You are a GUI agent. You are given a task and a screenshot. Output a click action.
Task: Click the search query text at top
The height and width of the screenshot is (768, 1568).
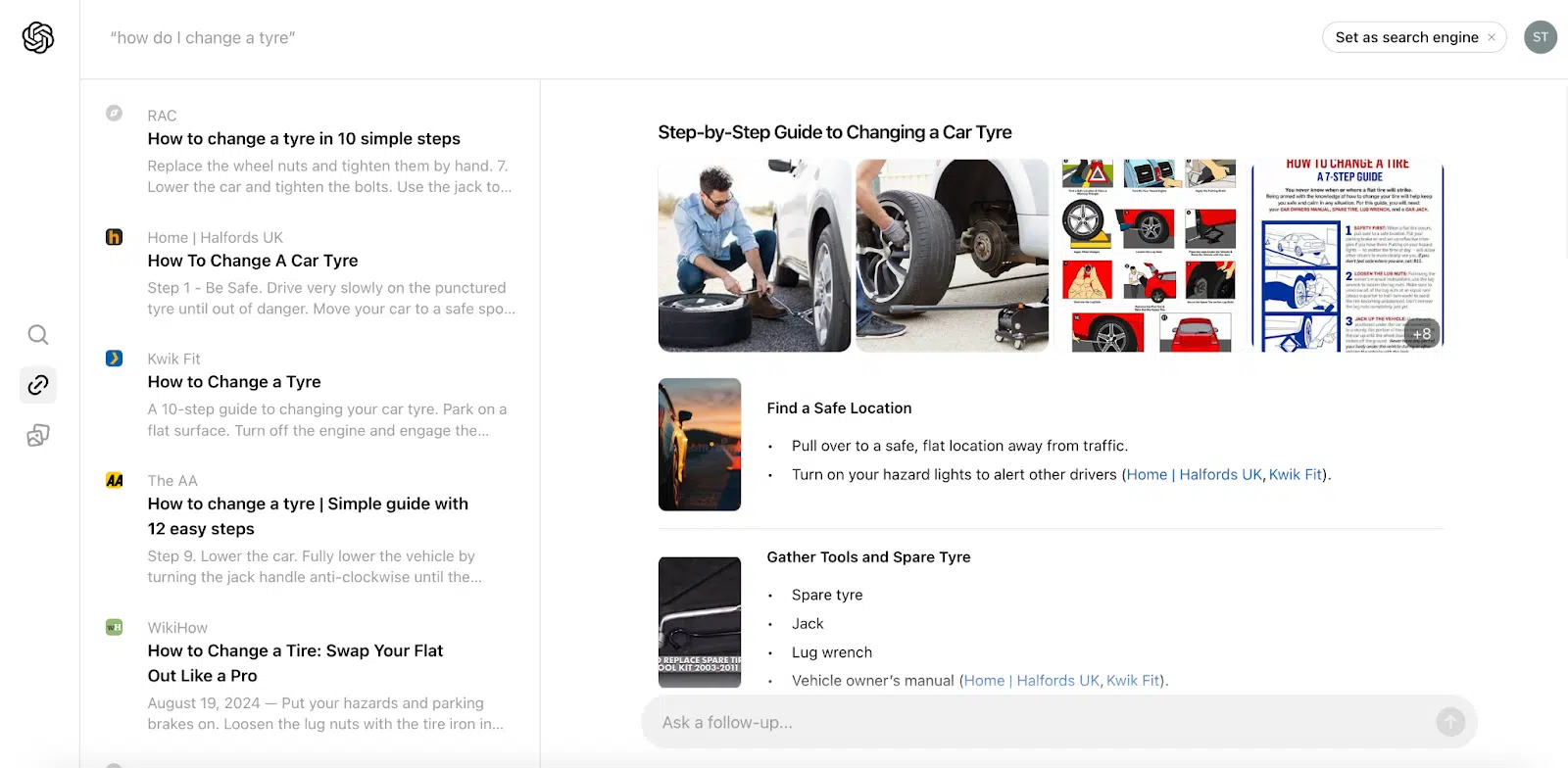(x=203, y=38)
